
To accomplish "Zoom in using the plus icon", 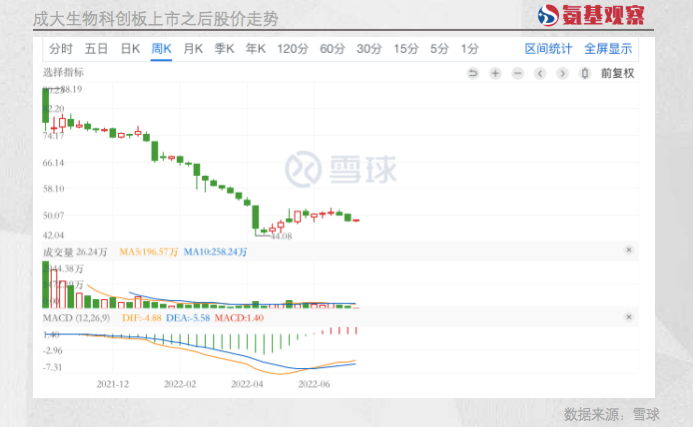I will [496, 74].
